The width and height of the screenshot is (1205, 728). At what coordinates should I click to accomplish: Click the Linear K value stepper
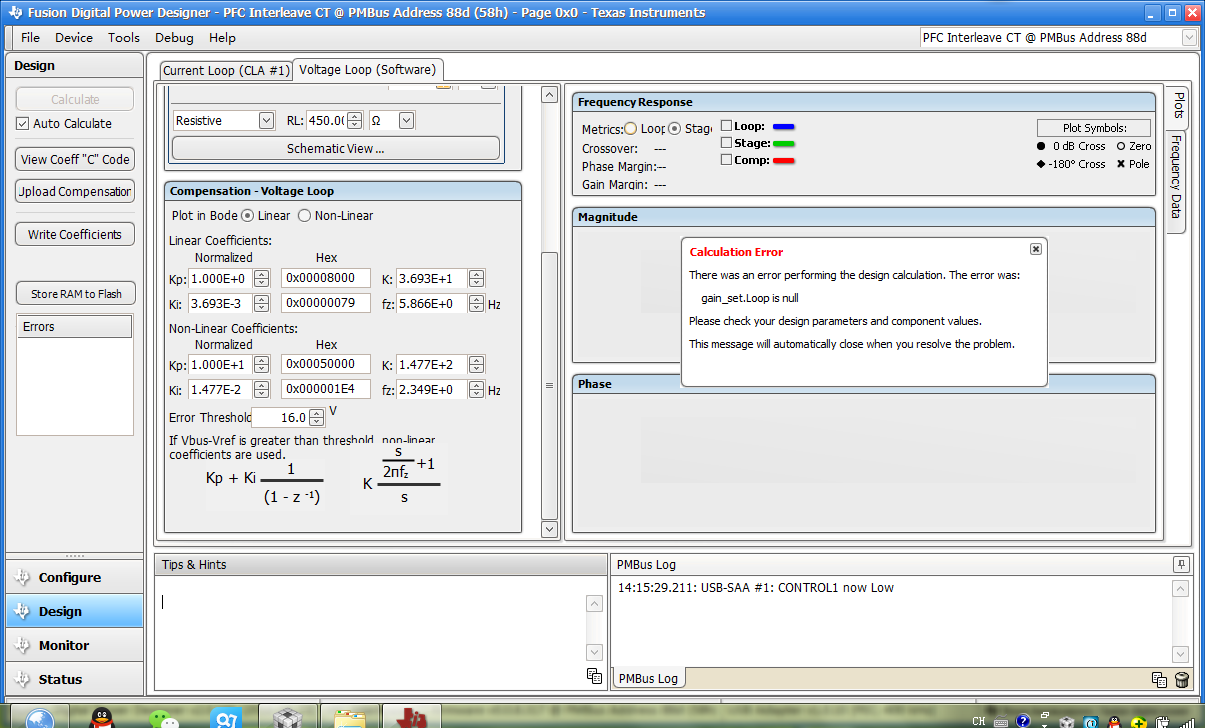coord(477,278)
